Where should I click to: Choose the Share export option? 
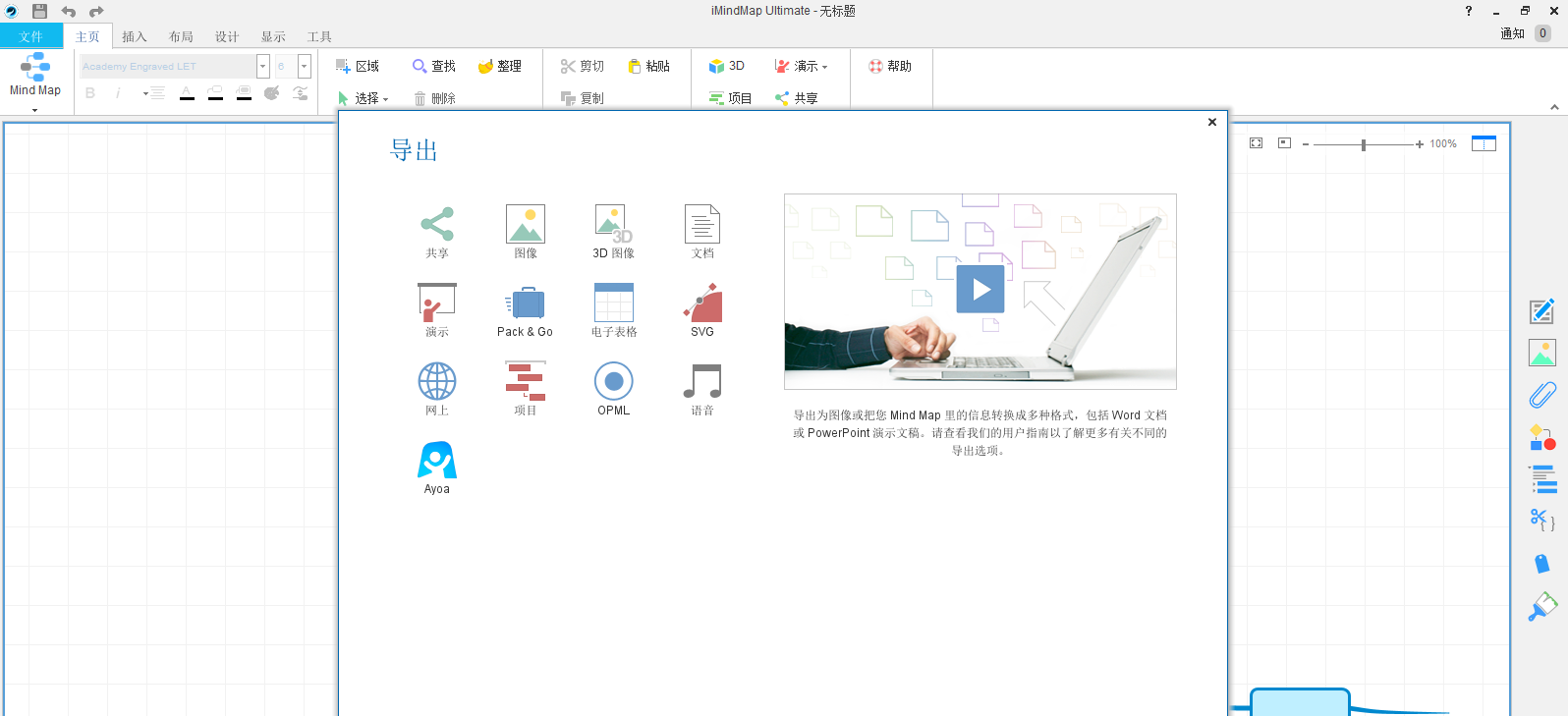coord(437,232)
